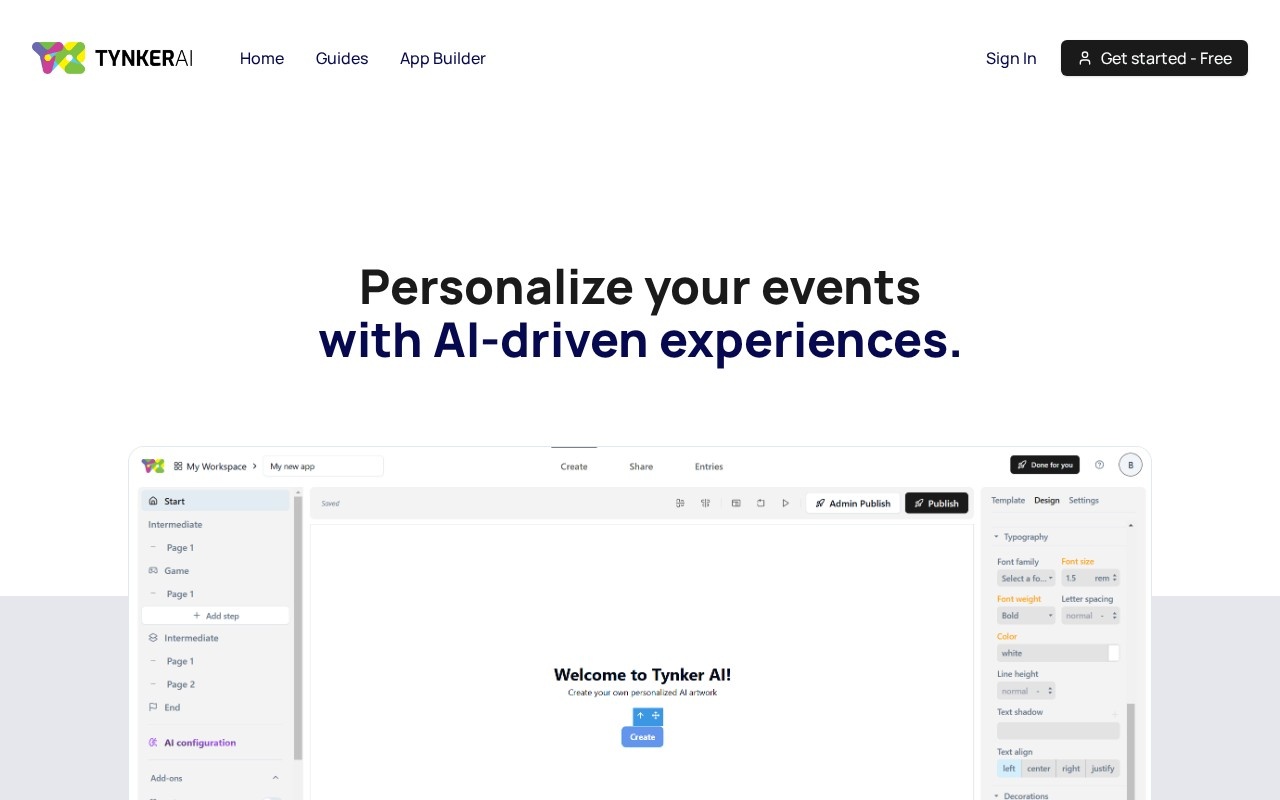The image size is (1280, 800).
Task: Click Get started - Free button
Action: pyautogui.click(x=1154, y=58)
